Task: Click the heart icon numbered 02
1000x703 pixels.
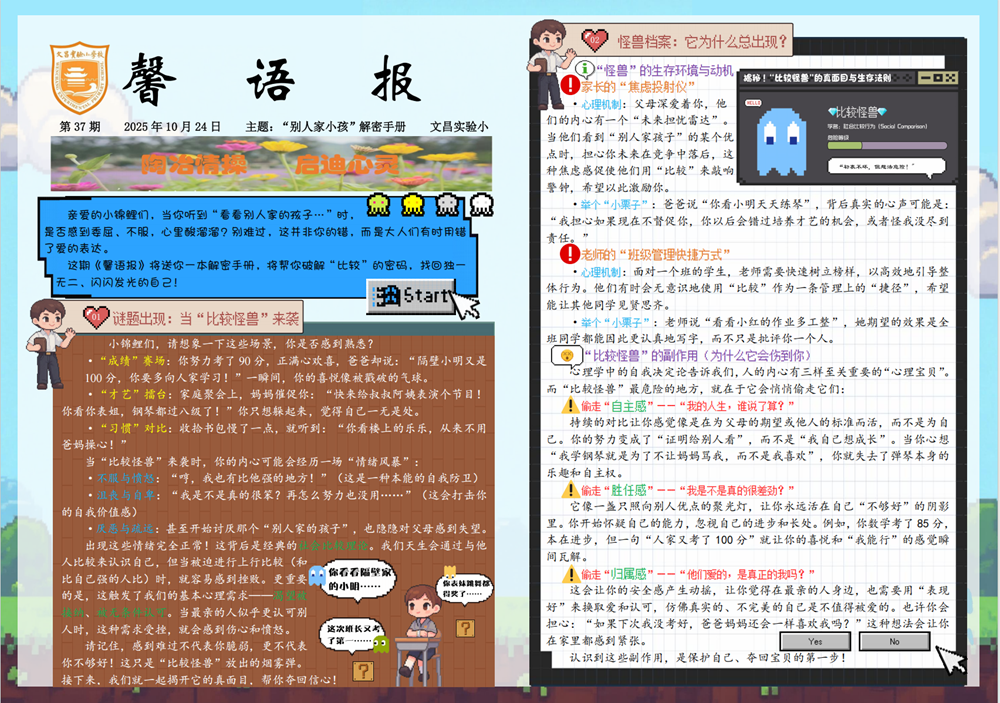Action: coord(594,40)
